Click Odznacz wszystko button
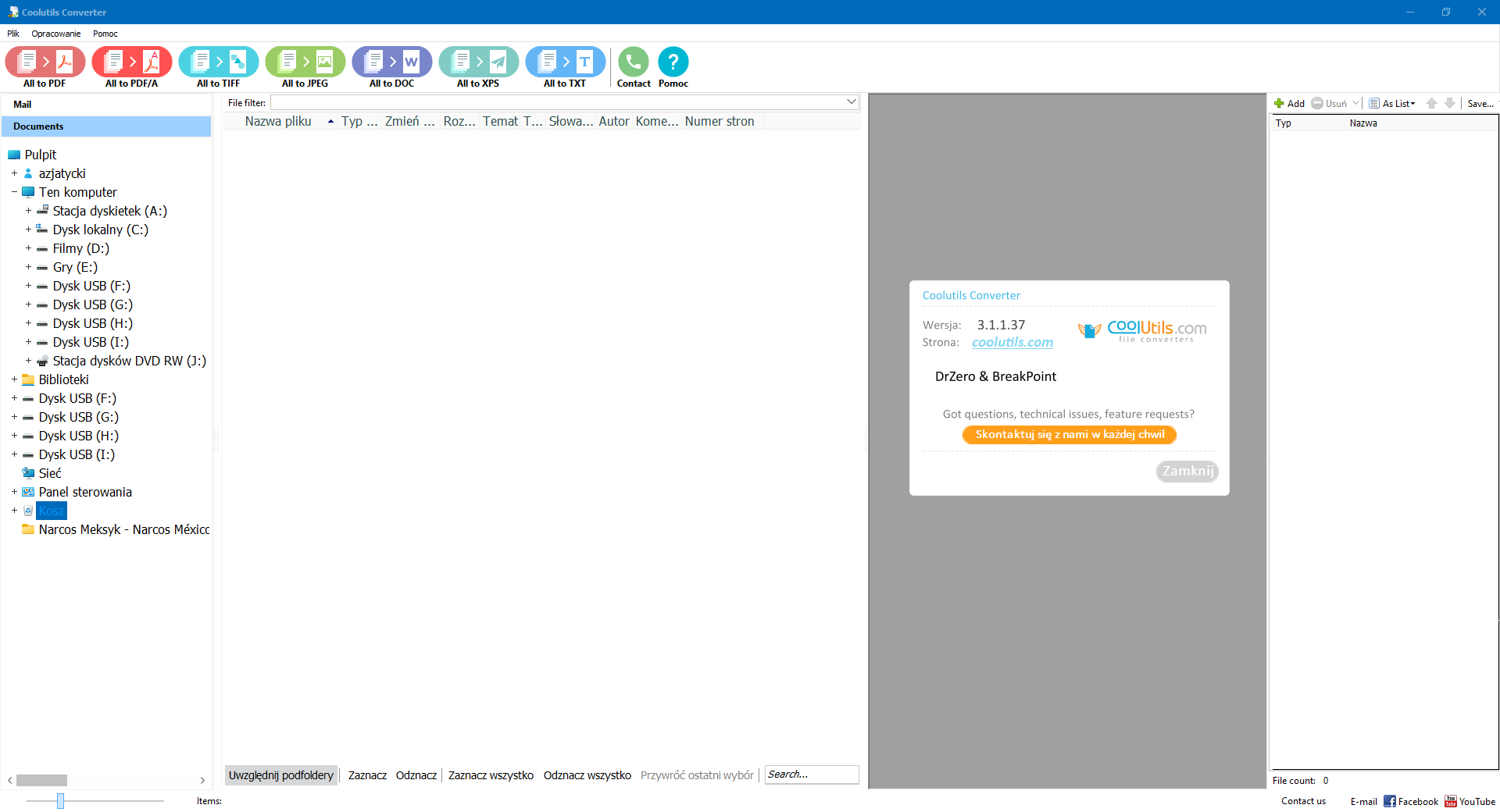The image size is (1500, 812). click(x=587, y=775)
